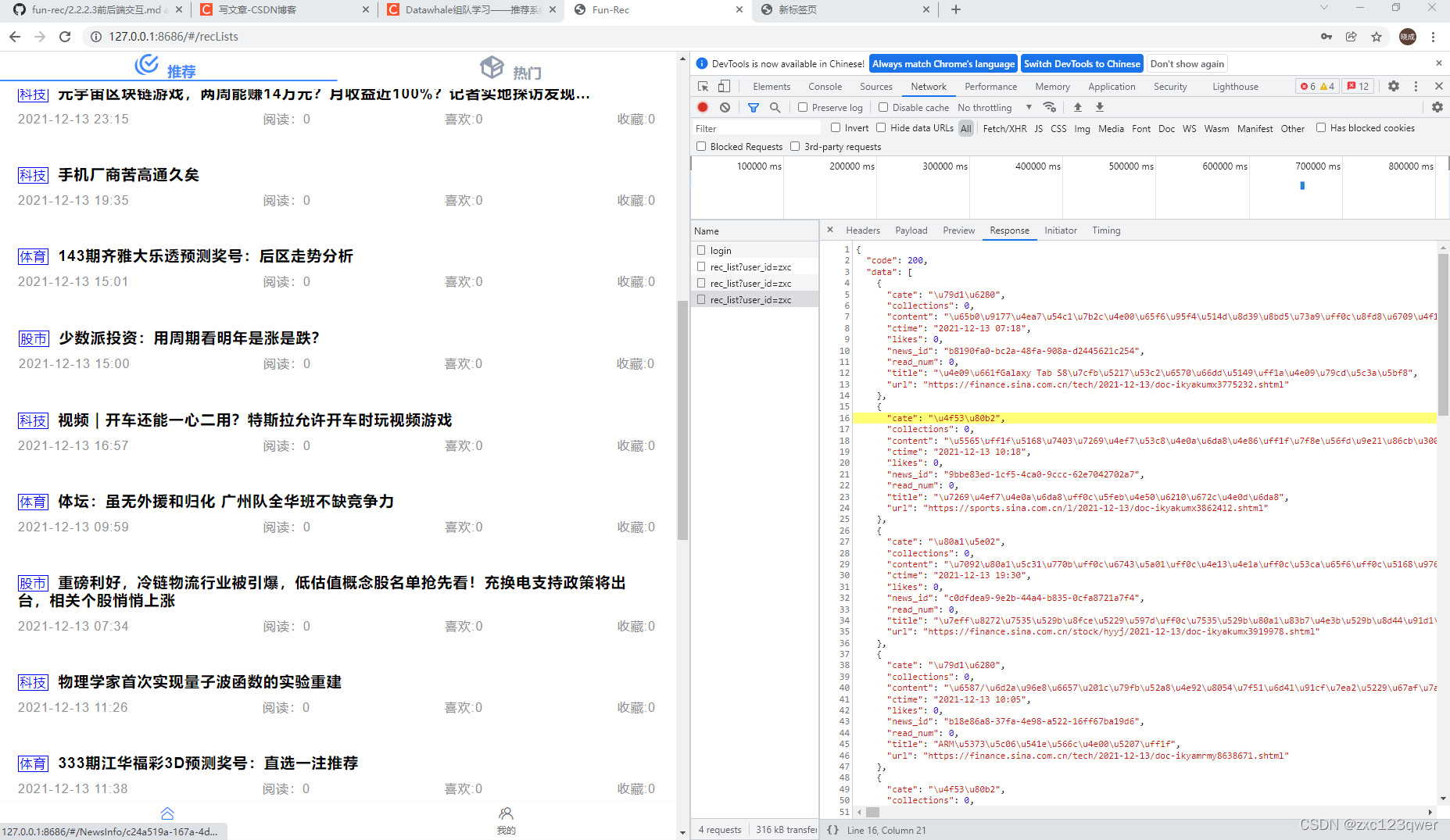This screenshot has height=840, width=1450.
Task: Toggle the device toolbar icon
Action: pyautogui.click(x=724, y=86)
